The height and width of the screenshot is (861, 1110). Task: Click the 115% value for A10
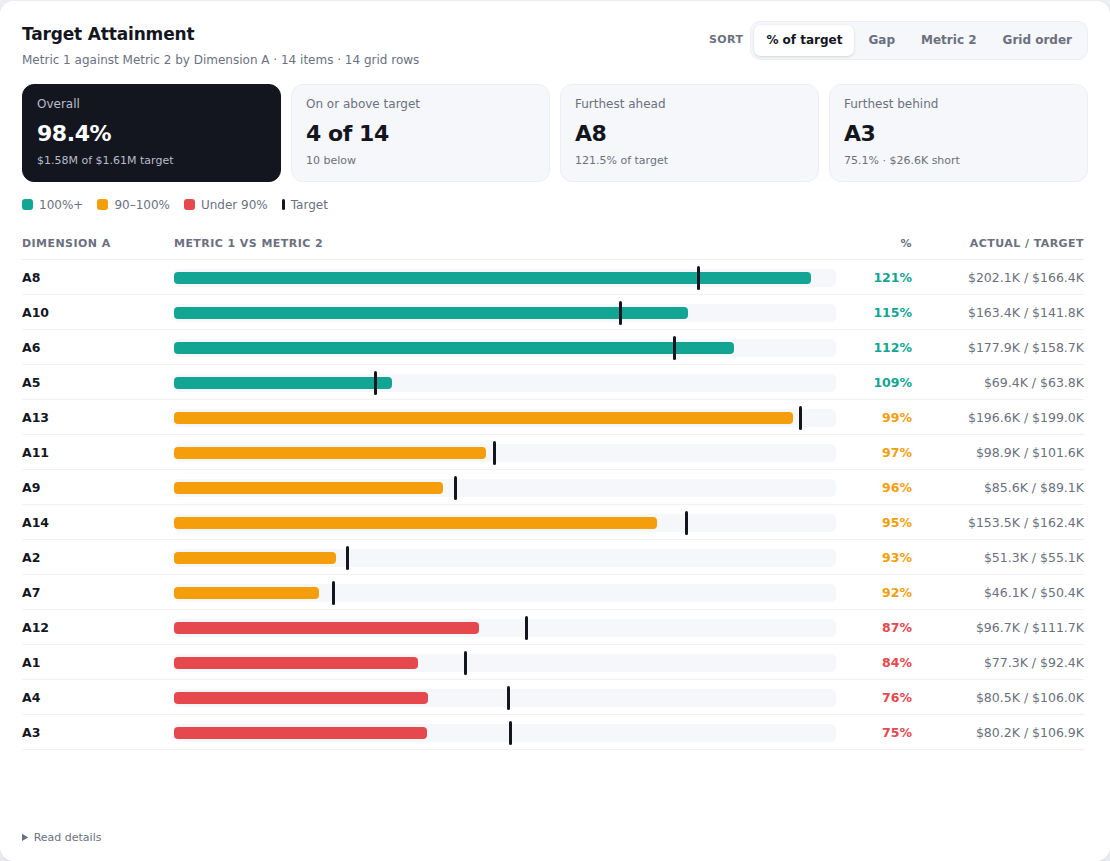893,313
